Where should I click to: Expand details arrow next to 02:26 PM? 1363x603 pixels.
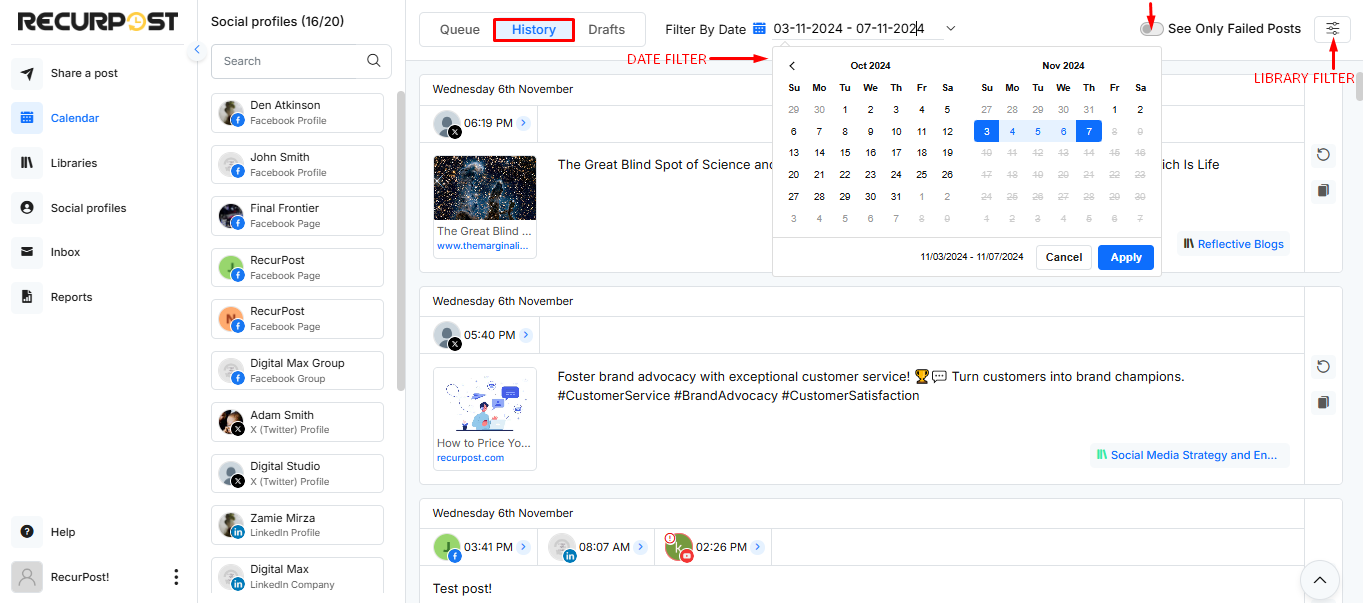pyautogui.click(x=758, y=547)
